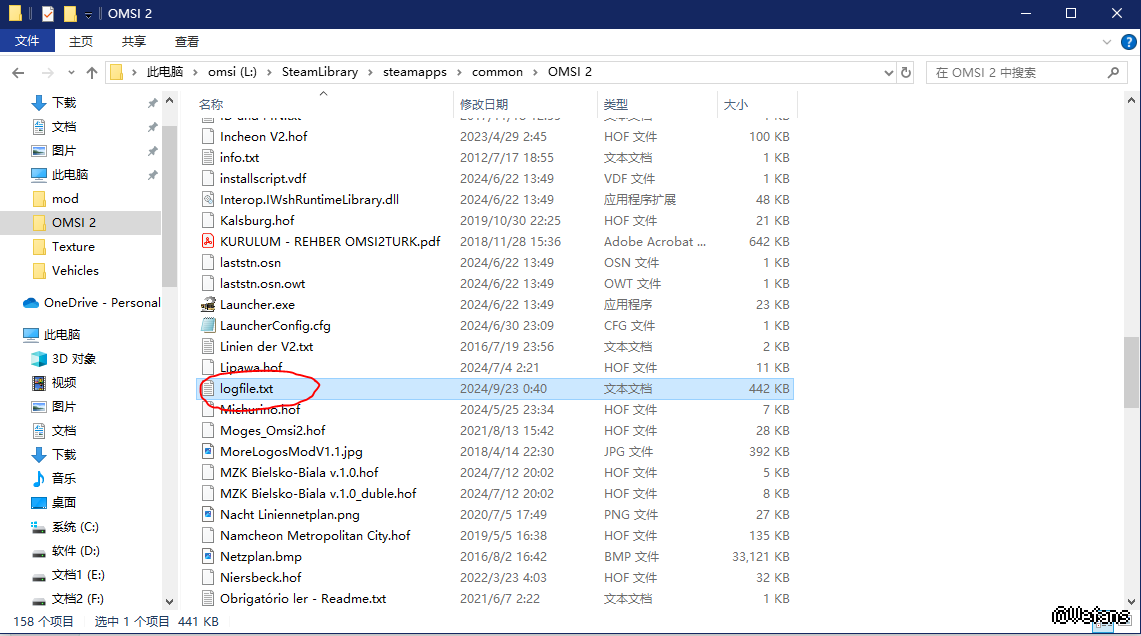The width and height of the screenshot is (1141, 636).
Task: Open the Launcher.exe application file
Action: tap(257, 304)
